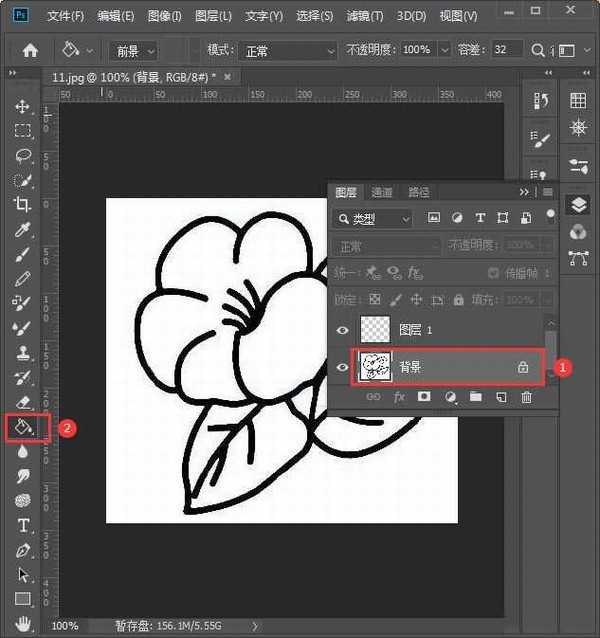Select the Move tool
600x638 pixels.
point(22,106)
